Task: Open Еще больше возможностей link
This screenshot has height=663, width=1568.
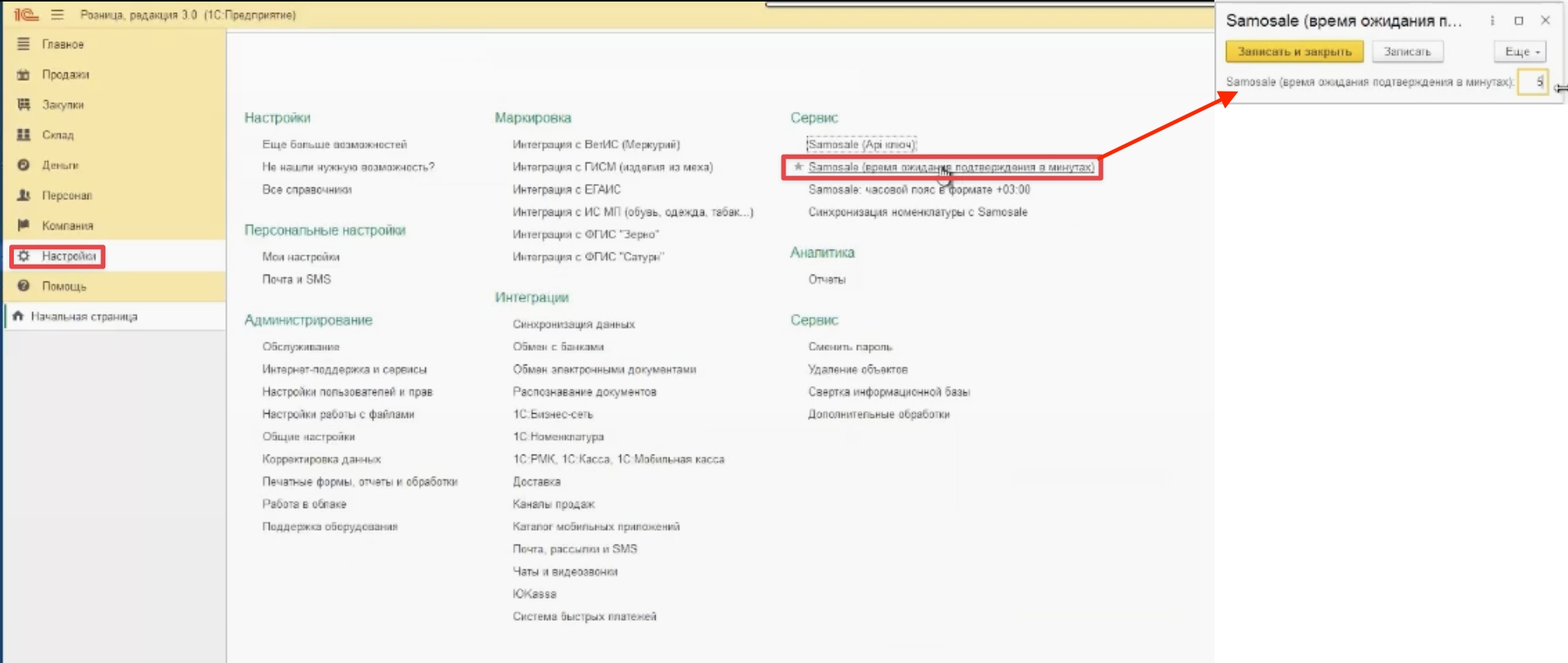Action: pos(334,145)
